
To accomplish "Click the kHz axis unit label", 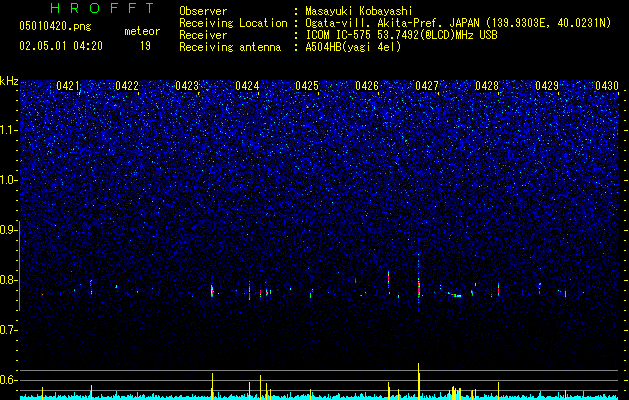I will pyautogui.click(x=9, y=81).
